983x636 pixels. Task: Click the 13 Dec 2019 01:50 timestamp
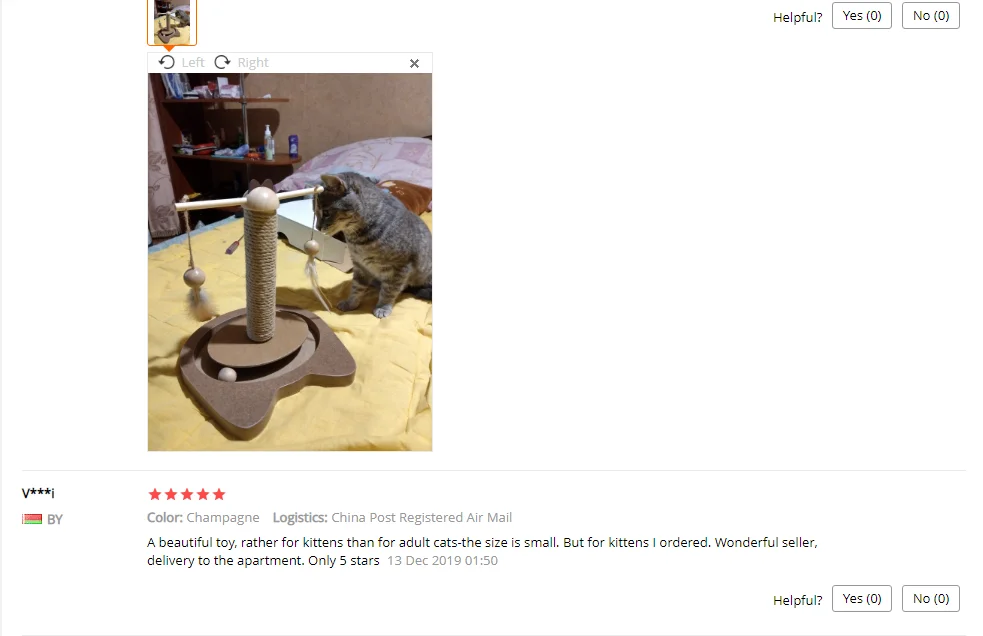click(442, 561)
